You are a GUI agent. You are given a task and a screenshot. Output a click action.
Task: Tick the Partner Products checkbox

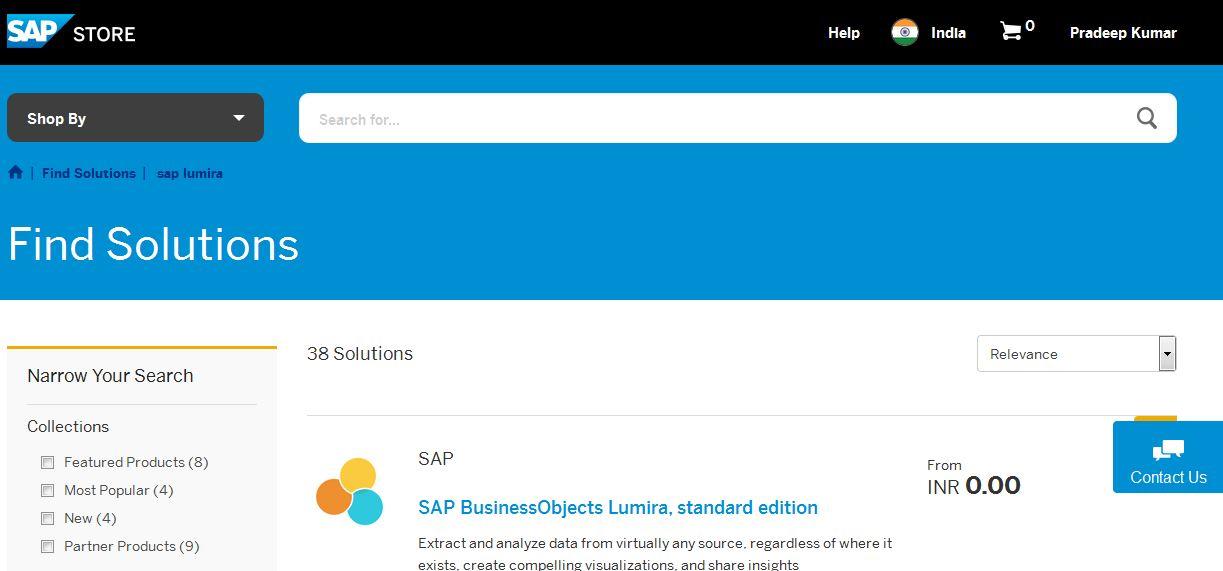(x=47, y=546)
